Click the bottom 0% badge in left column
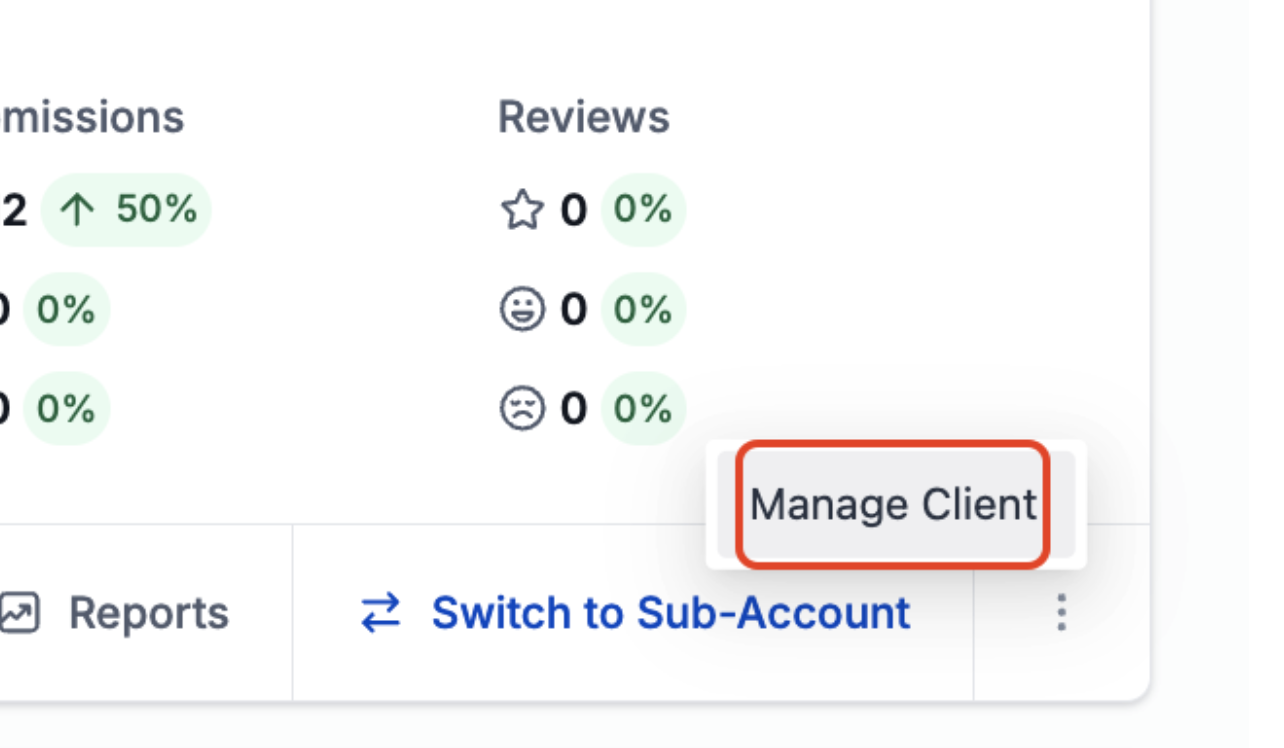Screen dimensions: 1284x748 point(67,408)
